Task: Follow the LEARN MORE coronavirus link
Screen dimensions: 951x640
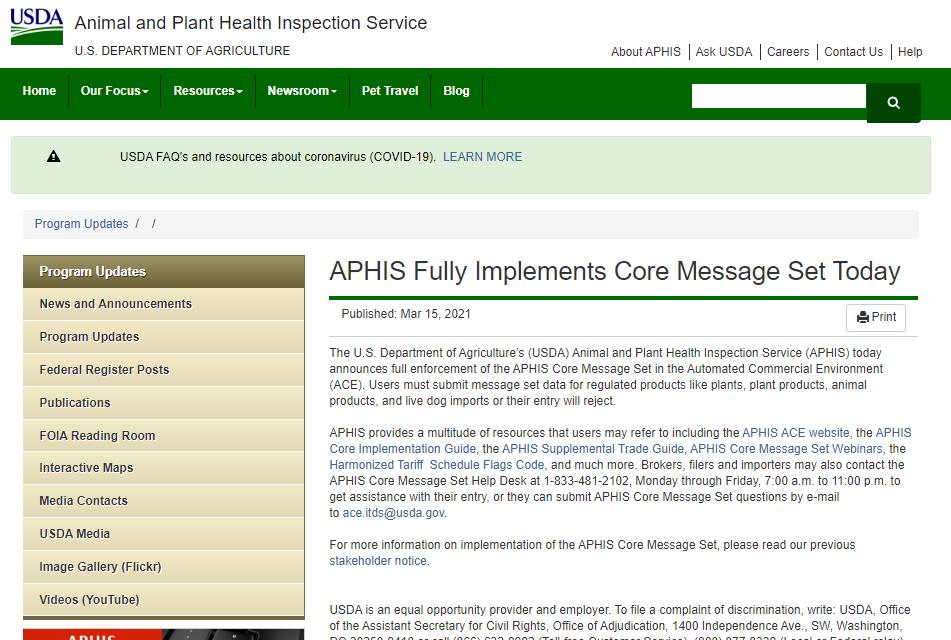Action: point(482,157)
